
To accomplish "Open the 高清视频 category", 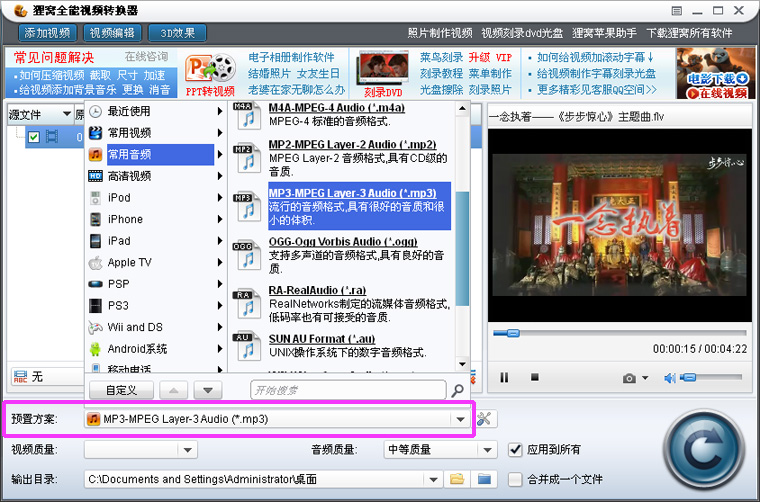I will 155,176.
